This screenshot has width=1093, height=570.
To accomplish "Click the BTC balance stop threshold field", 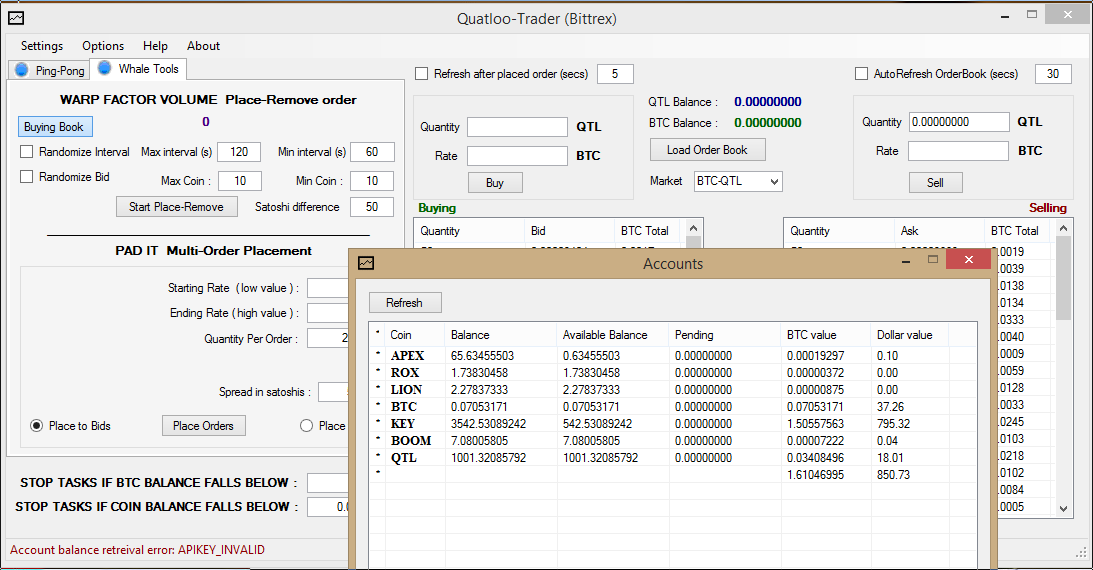I will (328, 482).
